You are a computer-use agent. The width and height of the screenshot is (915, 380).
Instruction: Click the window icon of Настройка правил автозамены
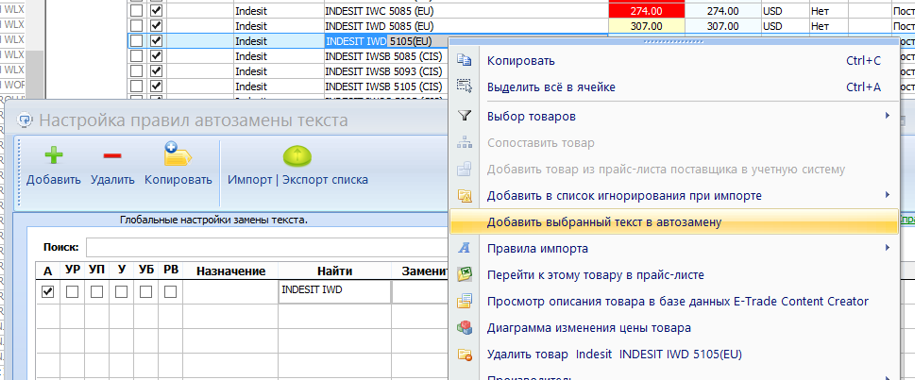point(25,120)
